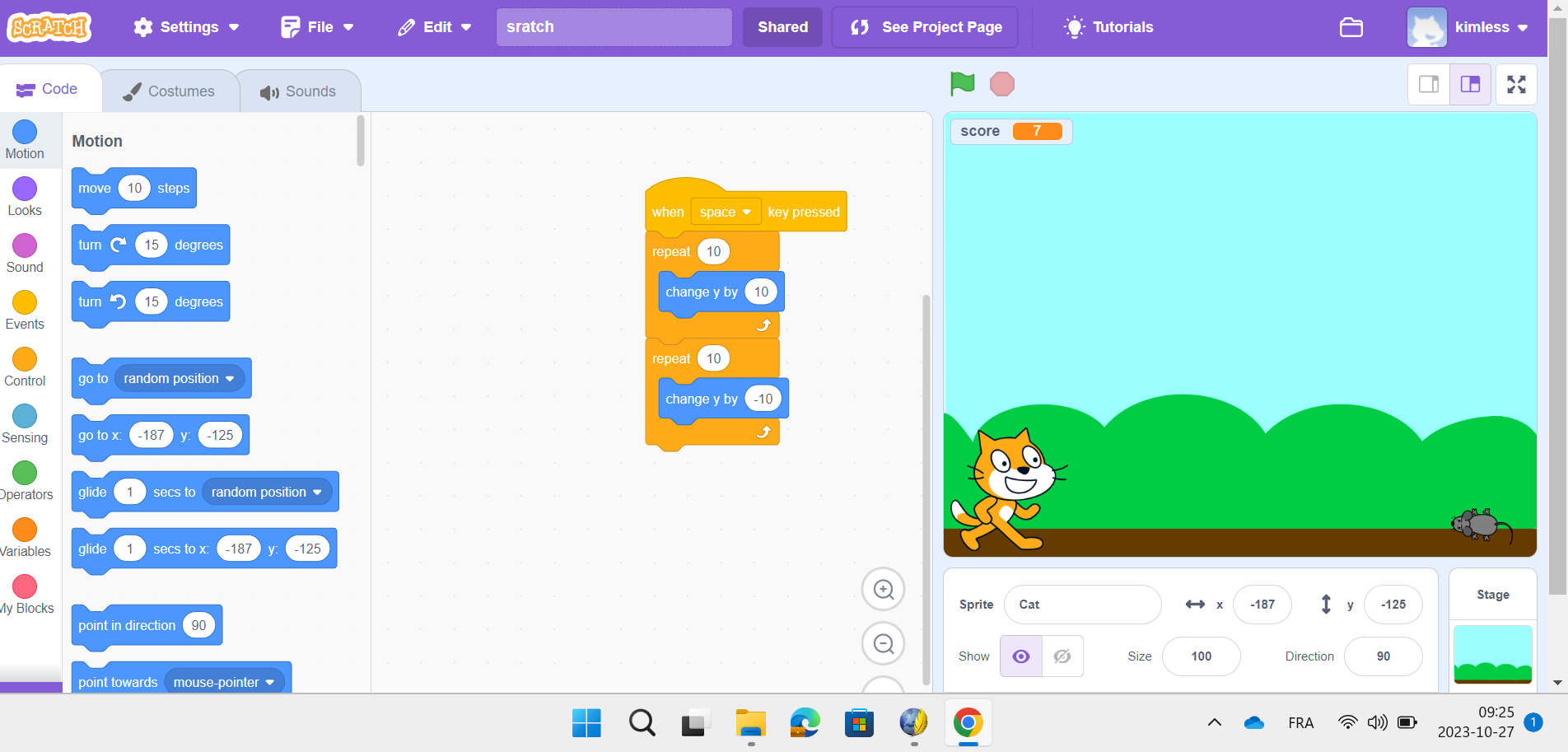Click the mouse sprite on the stage

coord(1481,525)
